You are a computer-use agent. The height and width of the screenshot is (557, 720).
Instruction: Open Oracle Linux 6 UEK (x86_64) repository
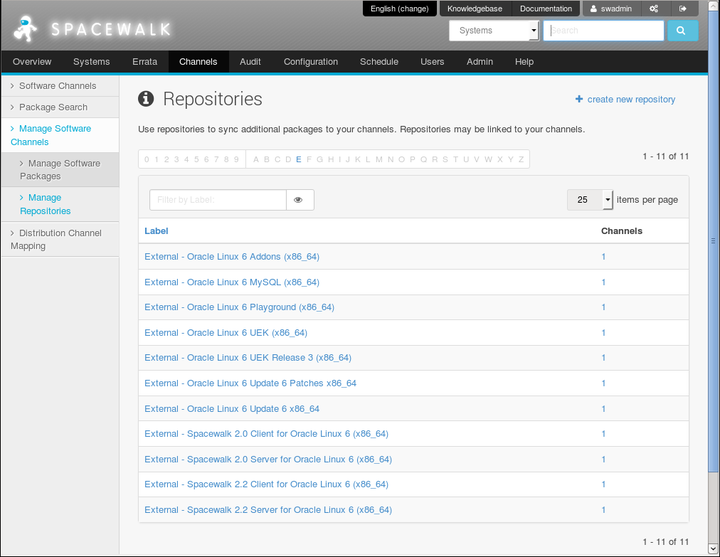point(226,332)
